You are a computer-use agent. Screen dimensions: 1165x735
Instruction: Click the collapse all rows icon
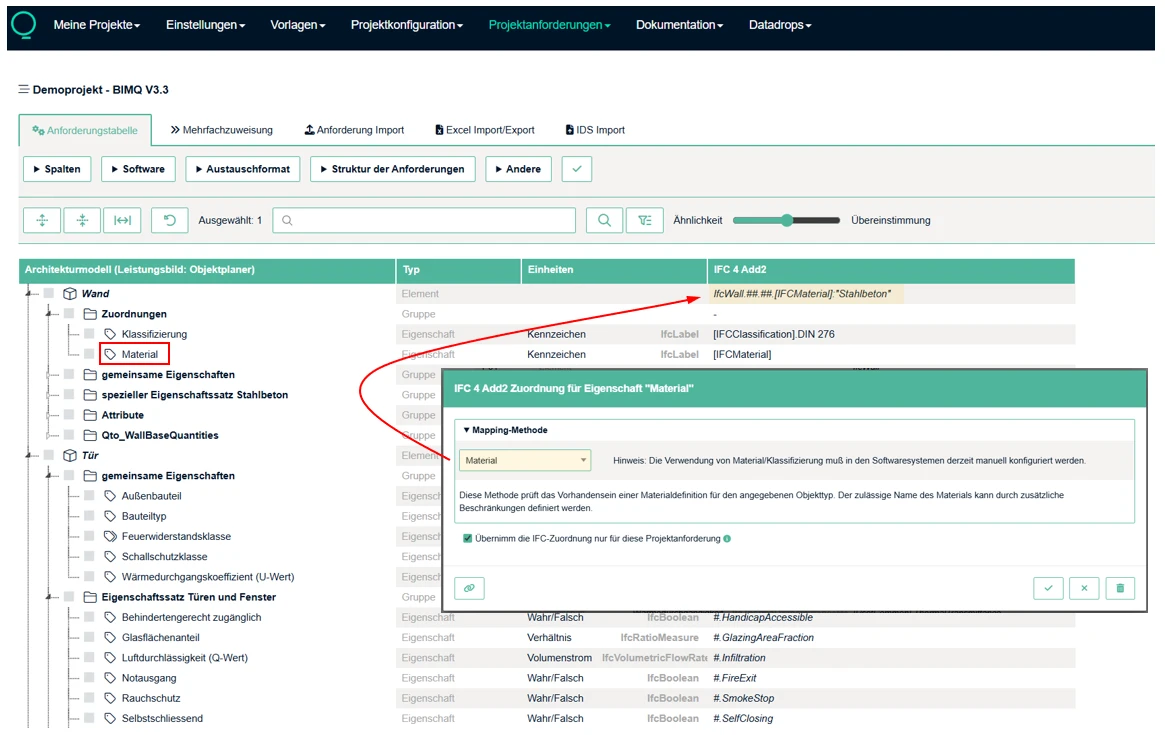82,221
